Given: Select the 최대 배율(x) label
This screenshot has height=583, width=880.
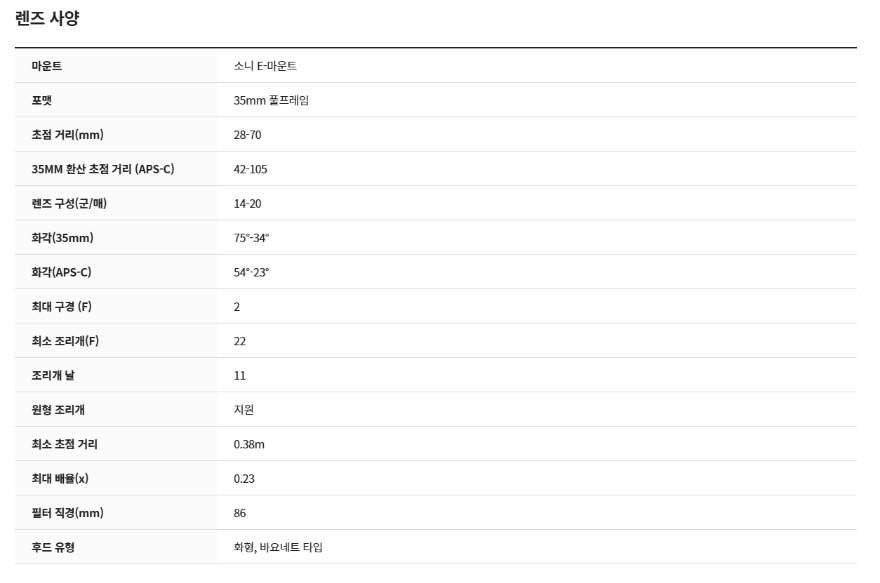Looking at the screenshot, I should pyautogui.click(x=60, y=479).
